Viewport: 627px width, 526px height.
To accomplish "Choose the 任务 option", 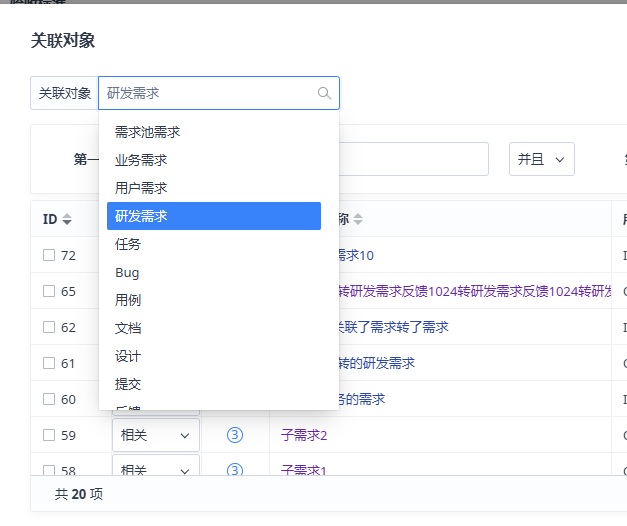I will pos(128,244).
